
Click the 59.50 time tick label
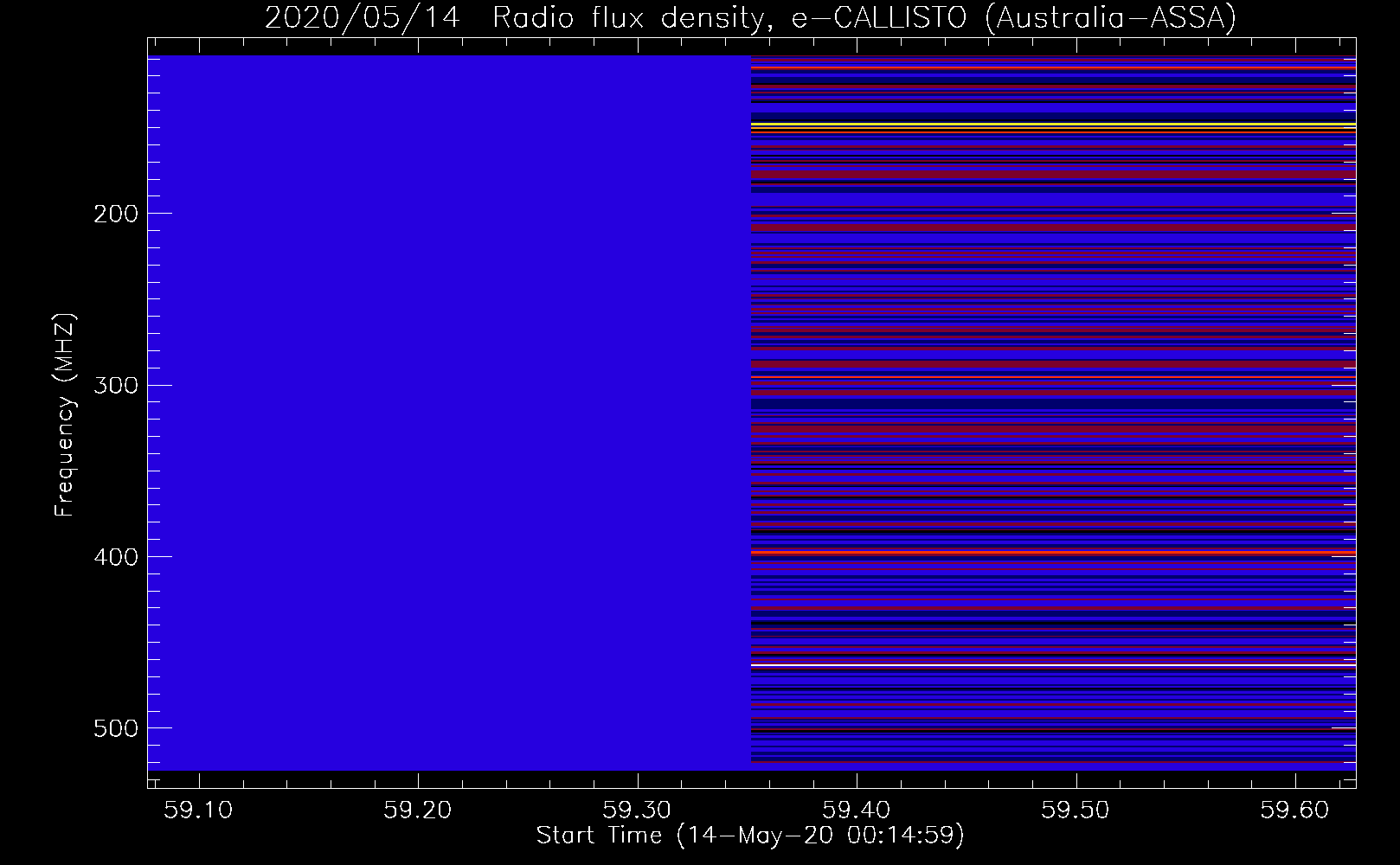coord(1076,810)
